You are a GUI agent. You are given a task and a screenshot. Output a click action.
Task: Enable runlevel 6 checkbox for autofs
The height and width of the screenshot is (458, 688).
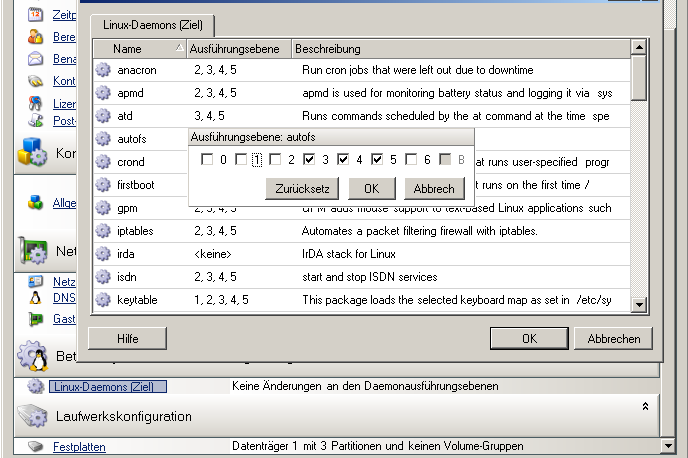[411, 159]
